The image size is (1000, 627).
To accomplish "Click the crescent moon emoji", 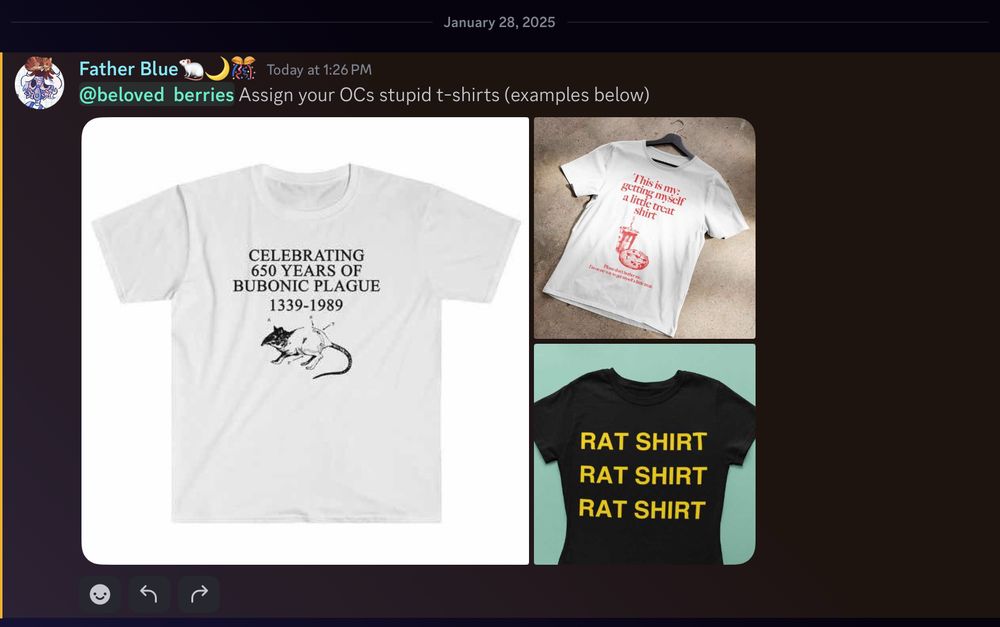I will 217,69.
